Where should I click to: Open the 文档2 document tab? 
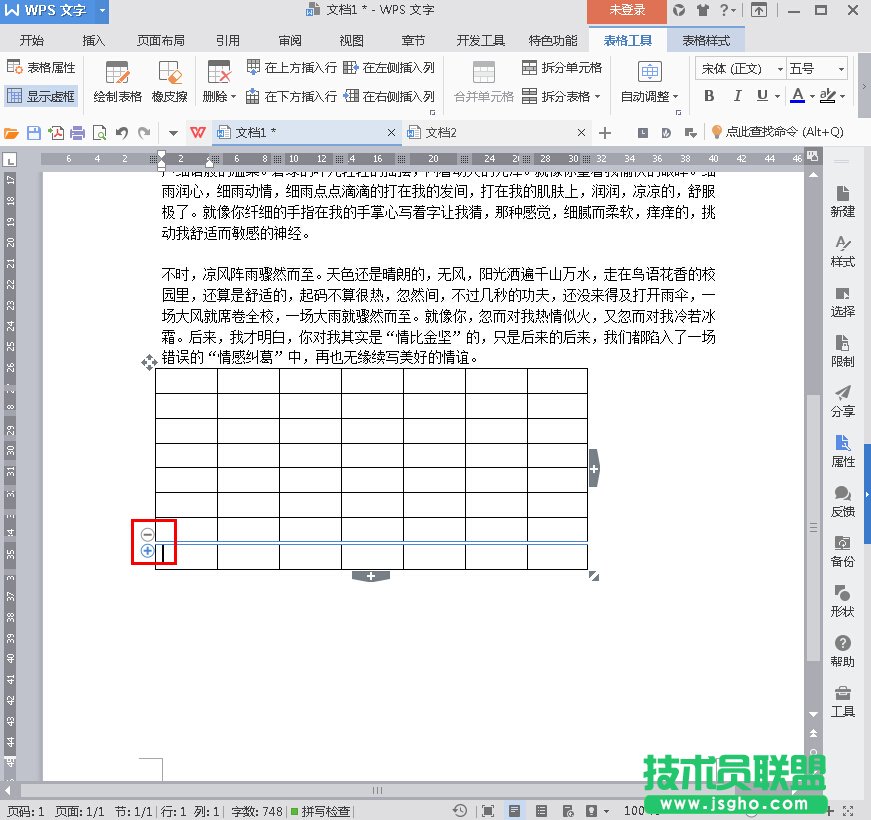click(x=441, y=133)
